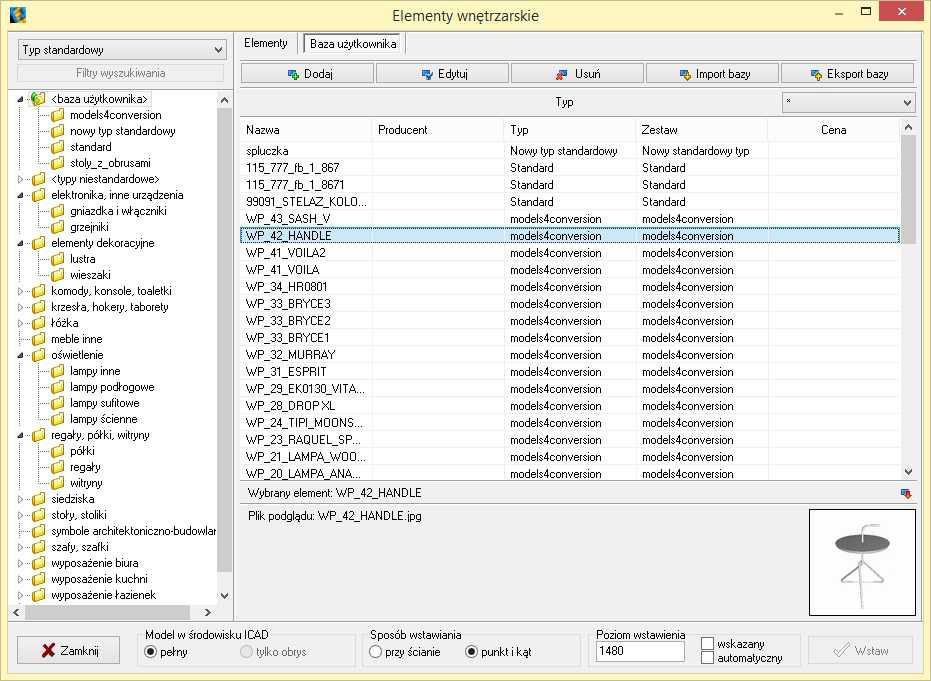Select the szafy, szafki tree item
Viewport: 931px width, 681px height.
[80, 547]
